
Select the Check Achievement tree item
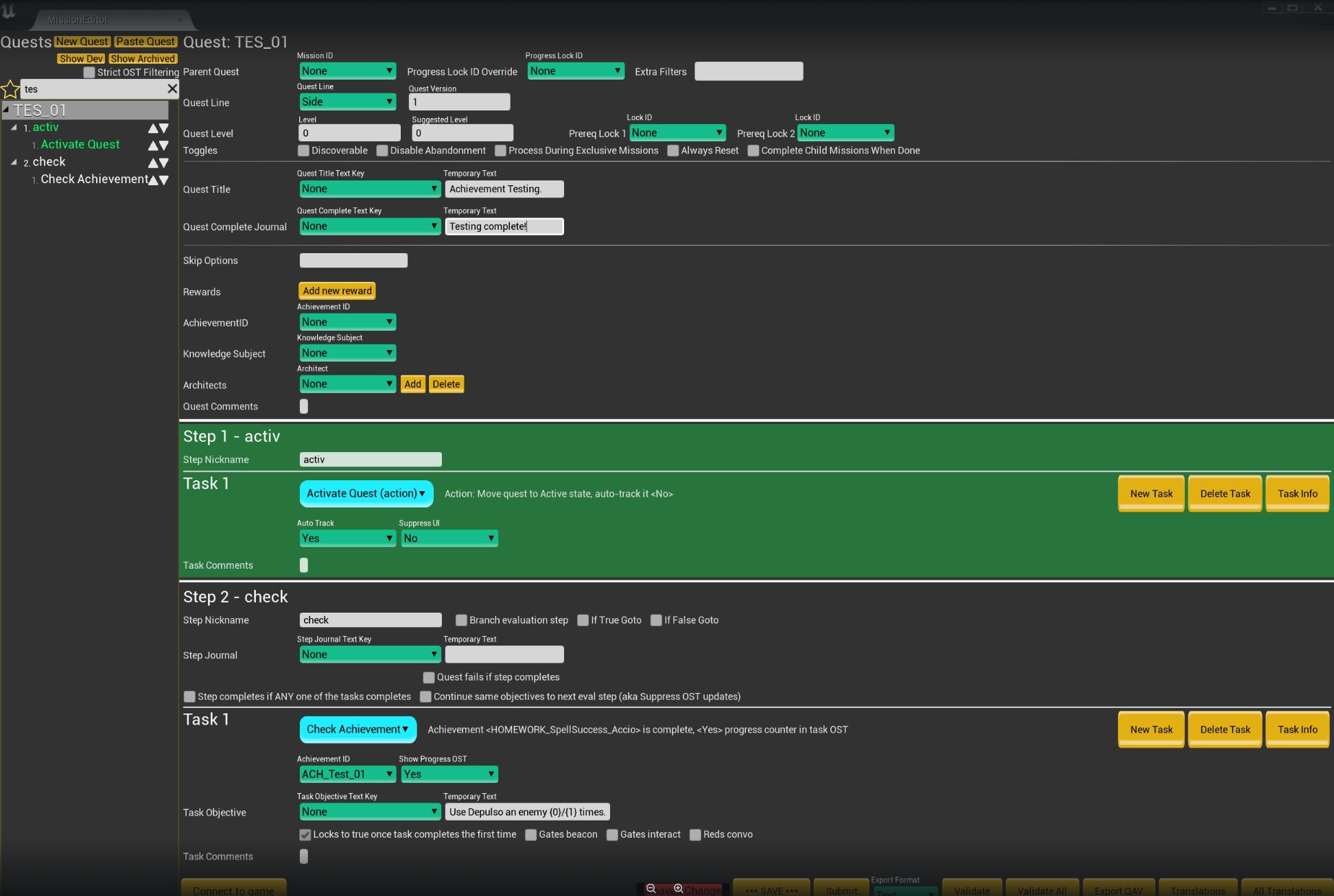point(94,179)
